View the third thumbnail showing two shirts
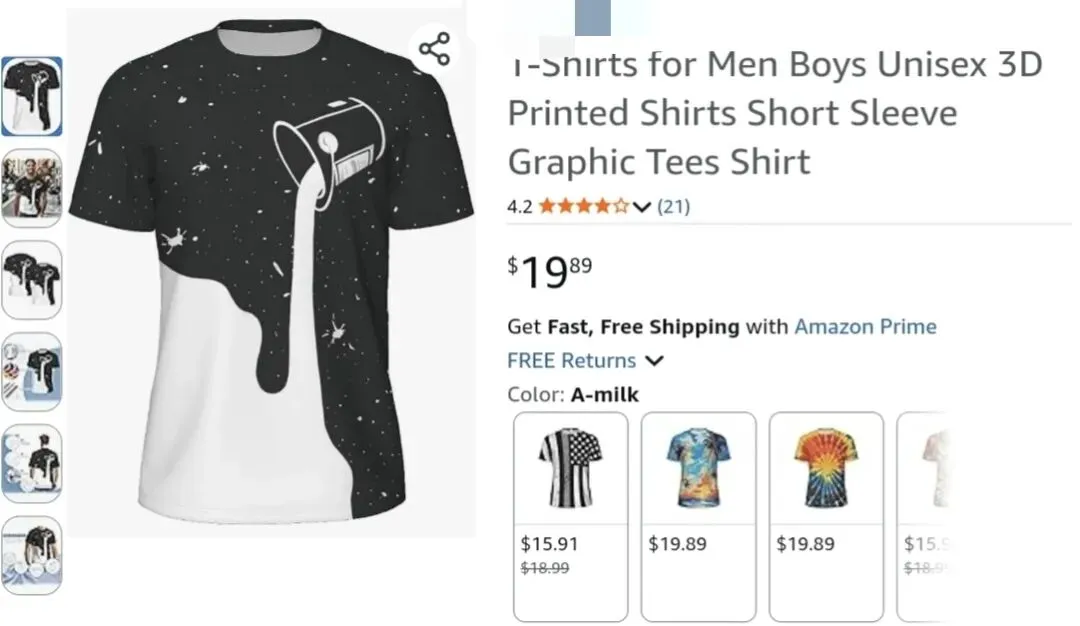 pos(32,280)
